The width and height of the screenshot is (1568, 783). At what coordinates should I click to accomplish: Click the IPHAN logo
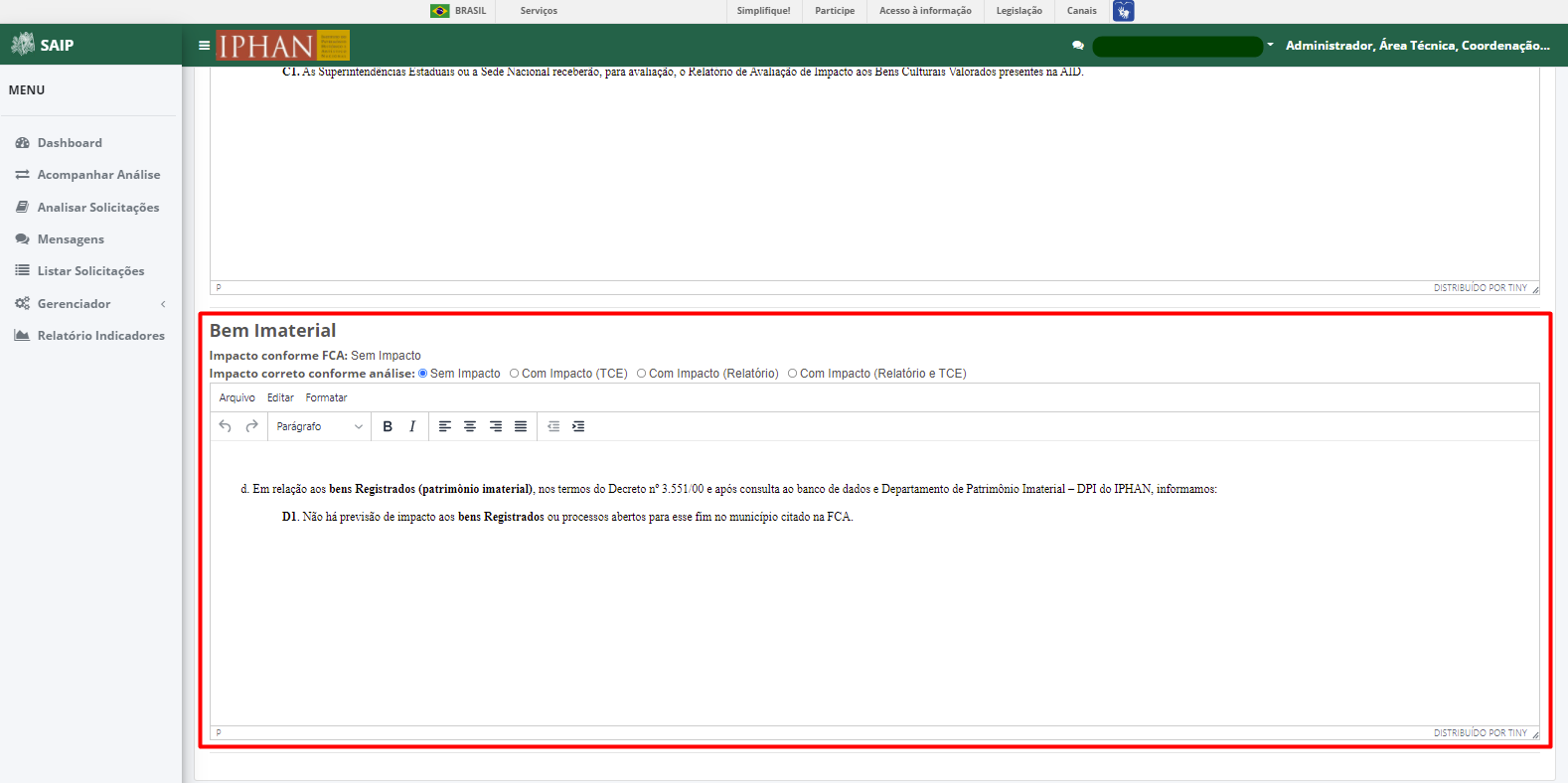(283, 46)
